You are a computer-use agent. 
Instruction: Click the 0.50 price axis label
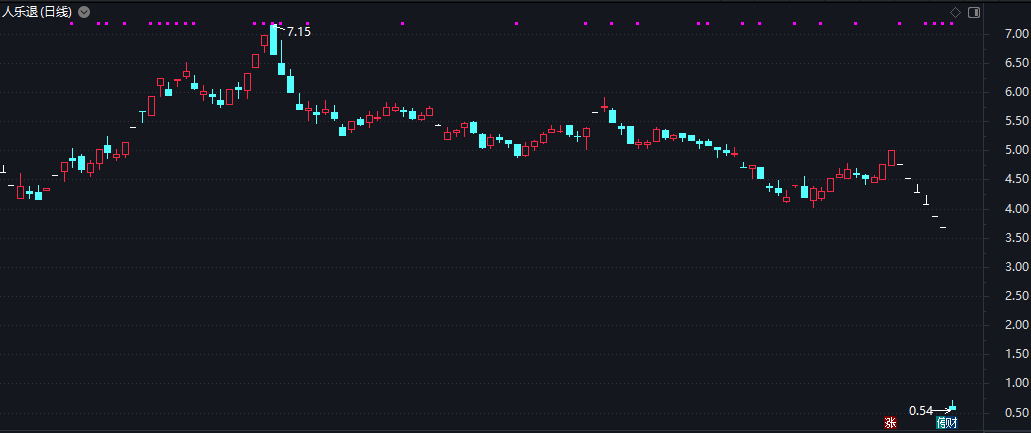pos(1017,413)
